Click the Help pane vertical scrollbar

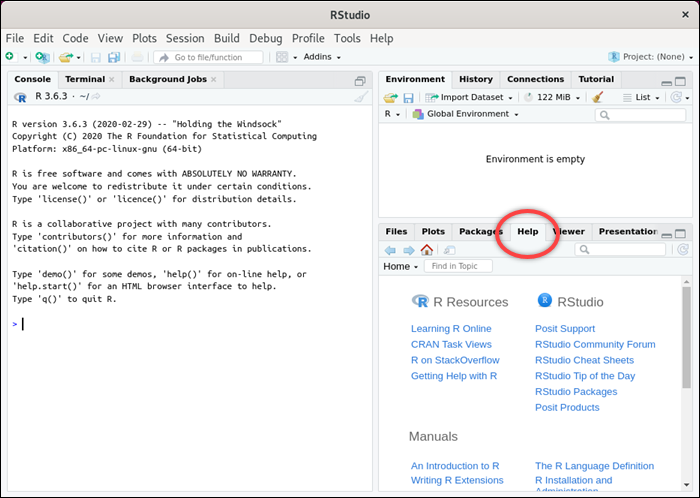click(x=686, y=337)
